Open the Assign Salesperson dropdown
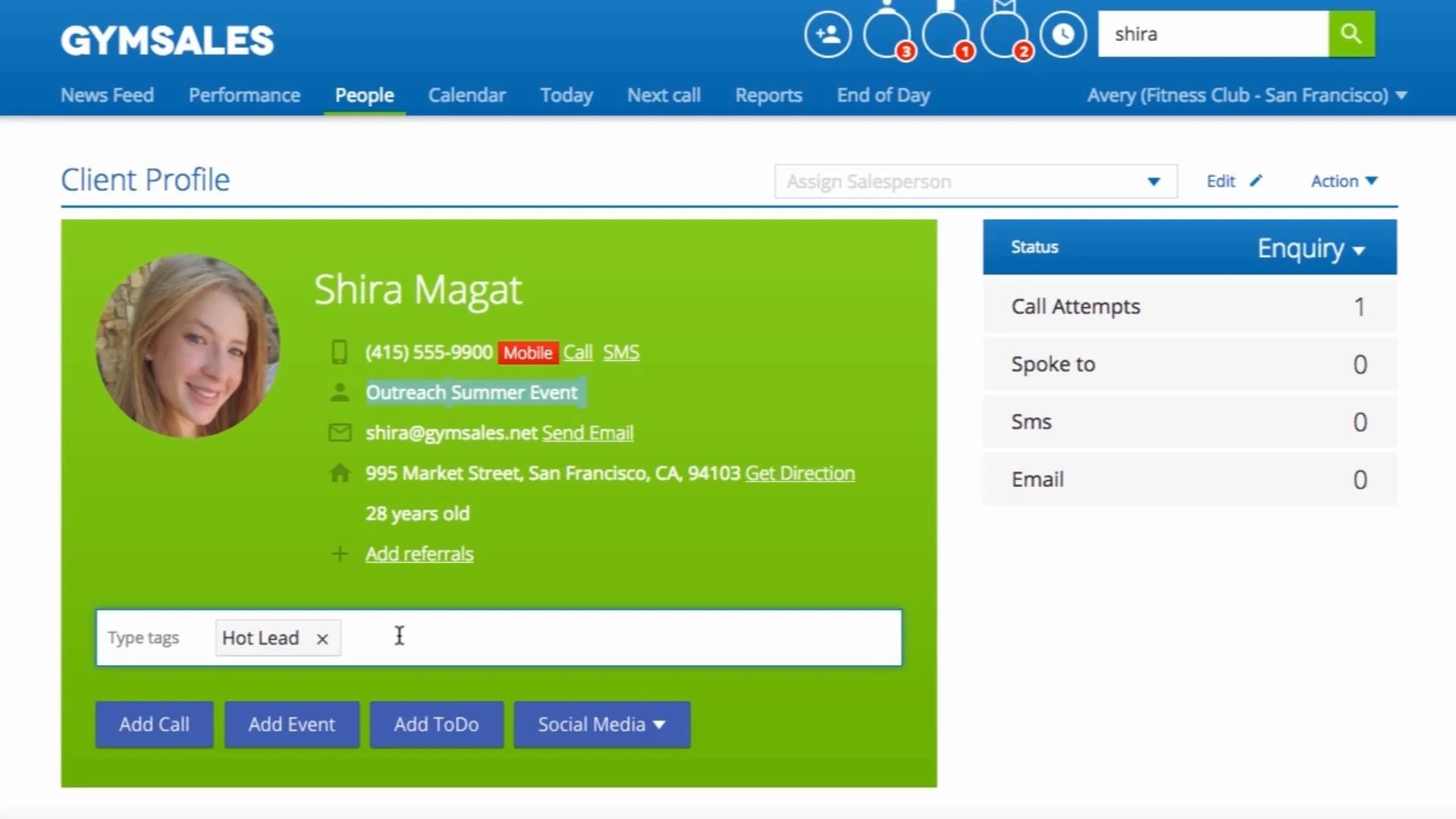This screenshot has width=1456, height=819. (975, 181)
